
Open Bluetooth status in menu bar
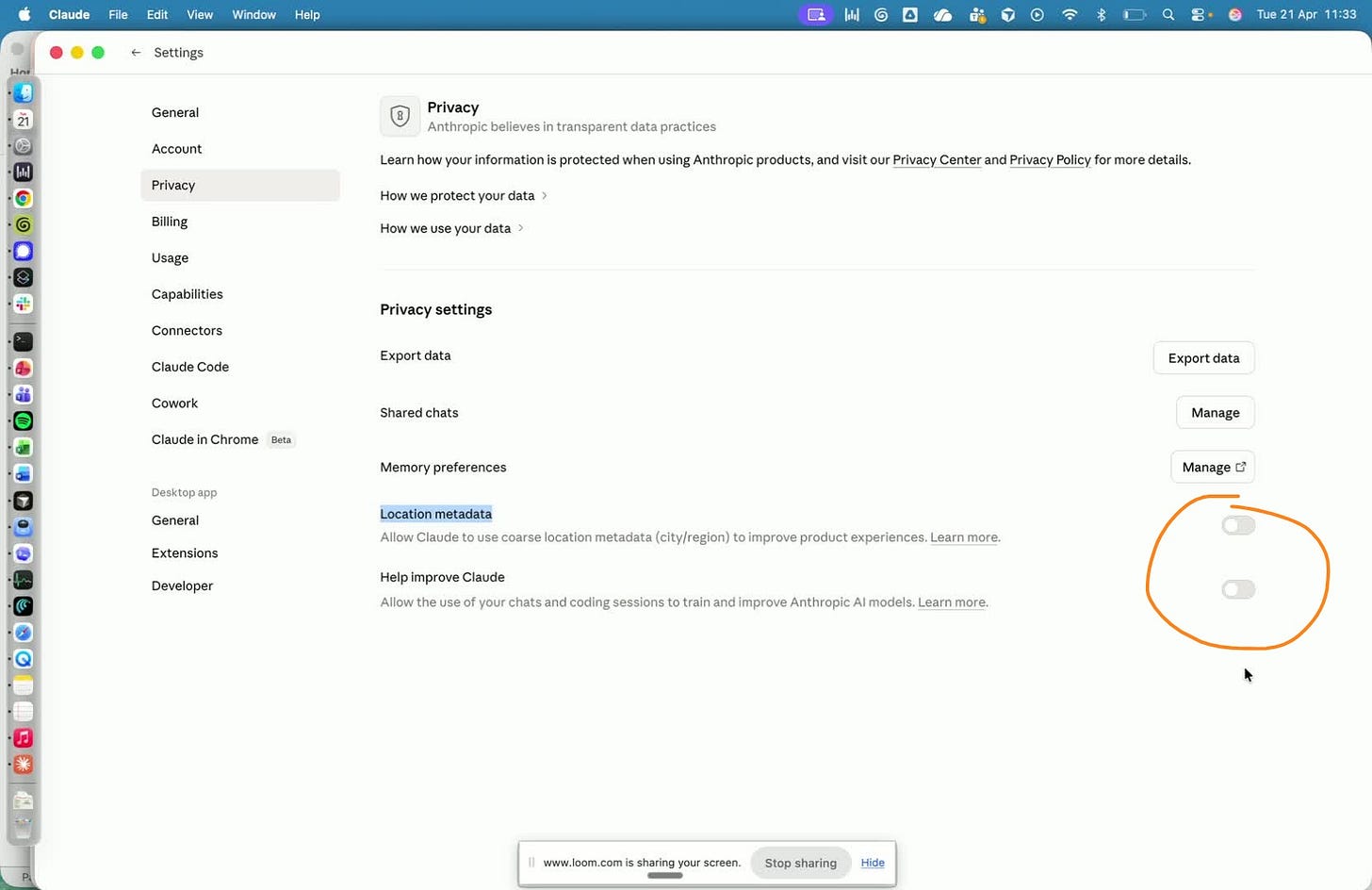click(x=1101, y=14)
